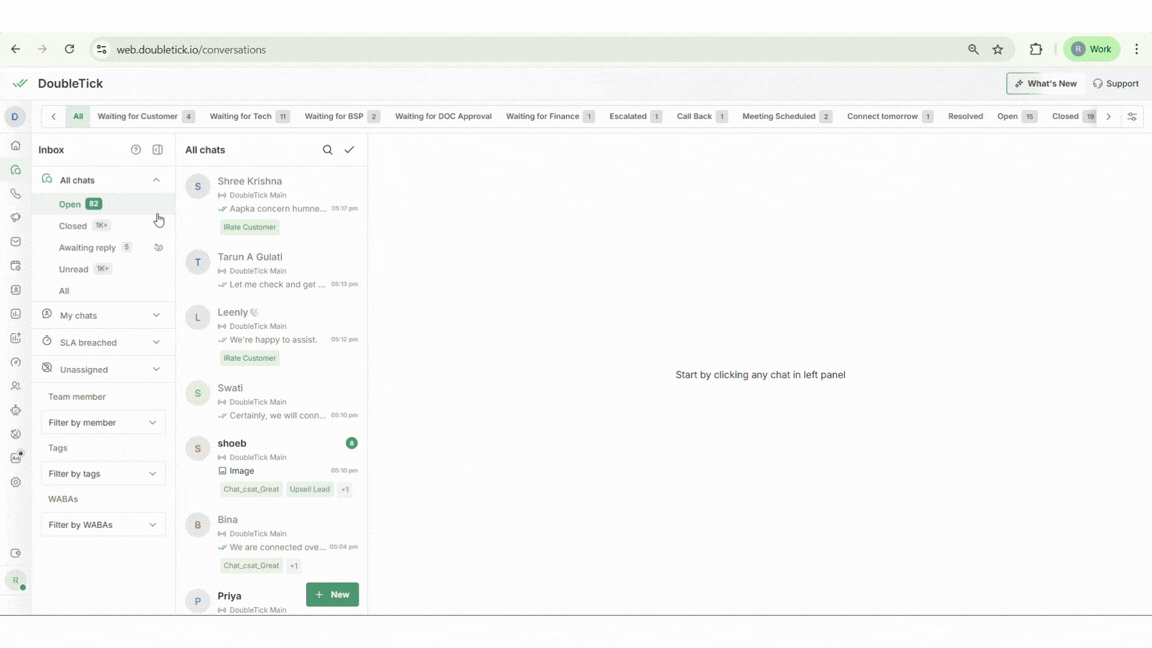
Task: Open the What's New button
Action: click(1046, 84)
